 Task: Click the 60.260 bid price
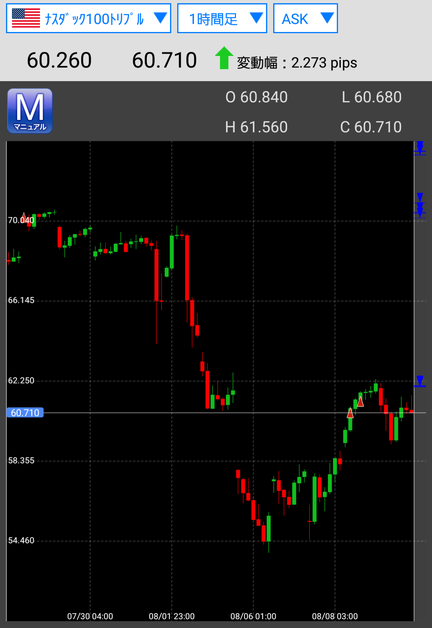pos(59,60)
